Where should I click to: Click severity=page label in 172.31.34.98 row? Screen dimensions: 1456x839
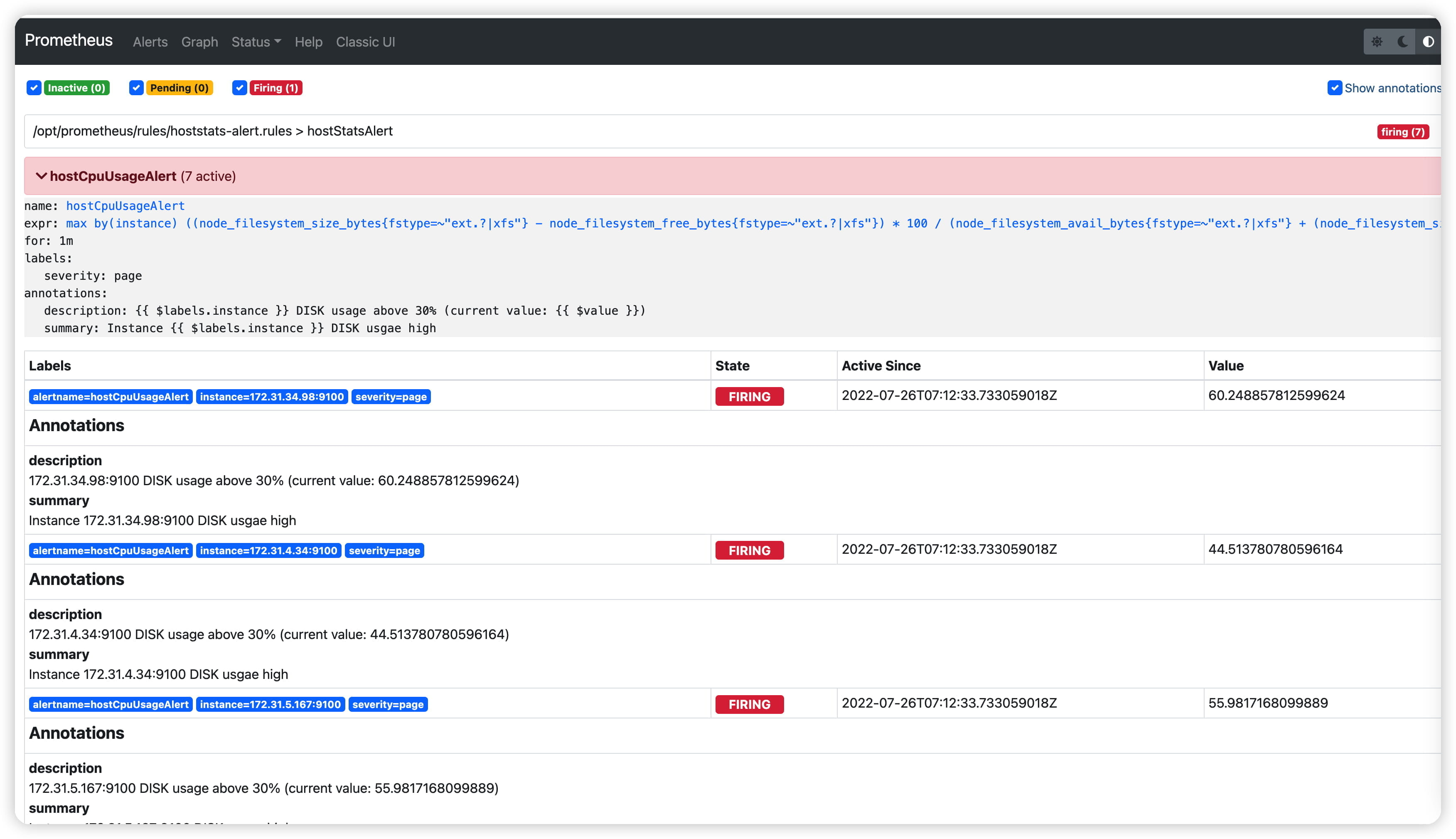[x=391, y=397]
